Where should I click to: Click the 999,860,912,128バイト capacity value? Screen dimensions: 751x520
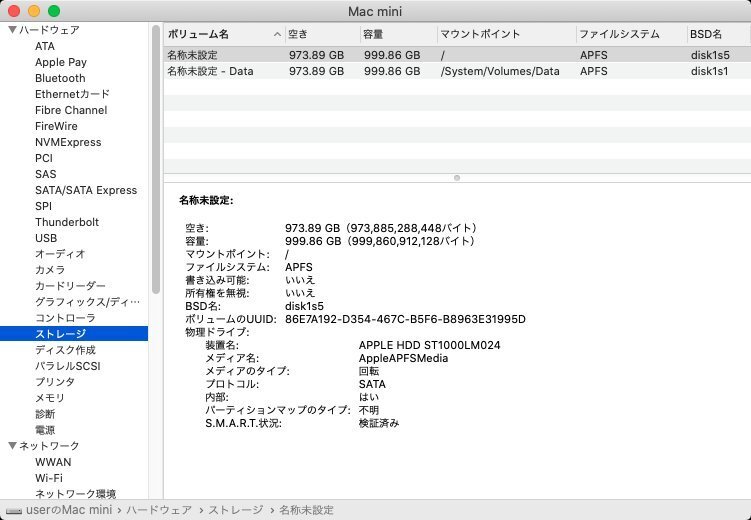coord(412,241)
